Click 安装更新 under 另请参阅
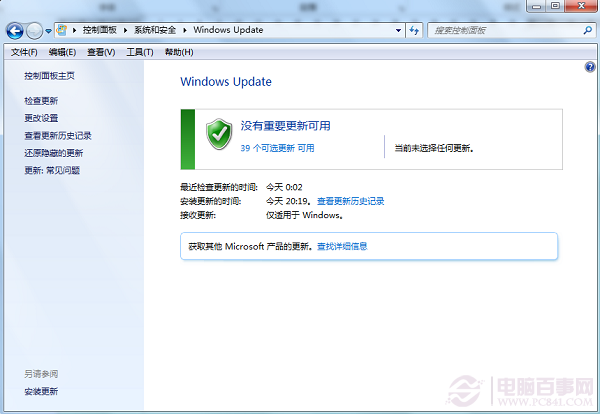This screenshot has height=414, width=600. pyautogui.click(x=41, y=391)
